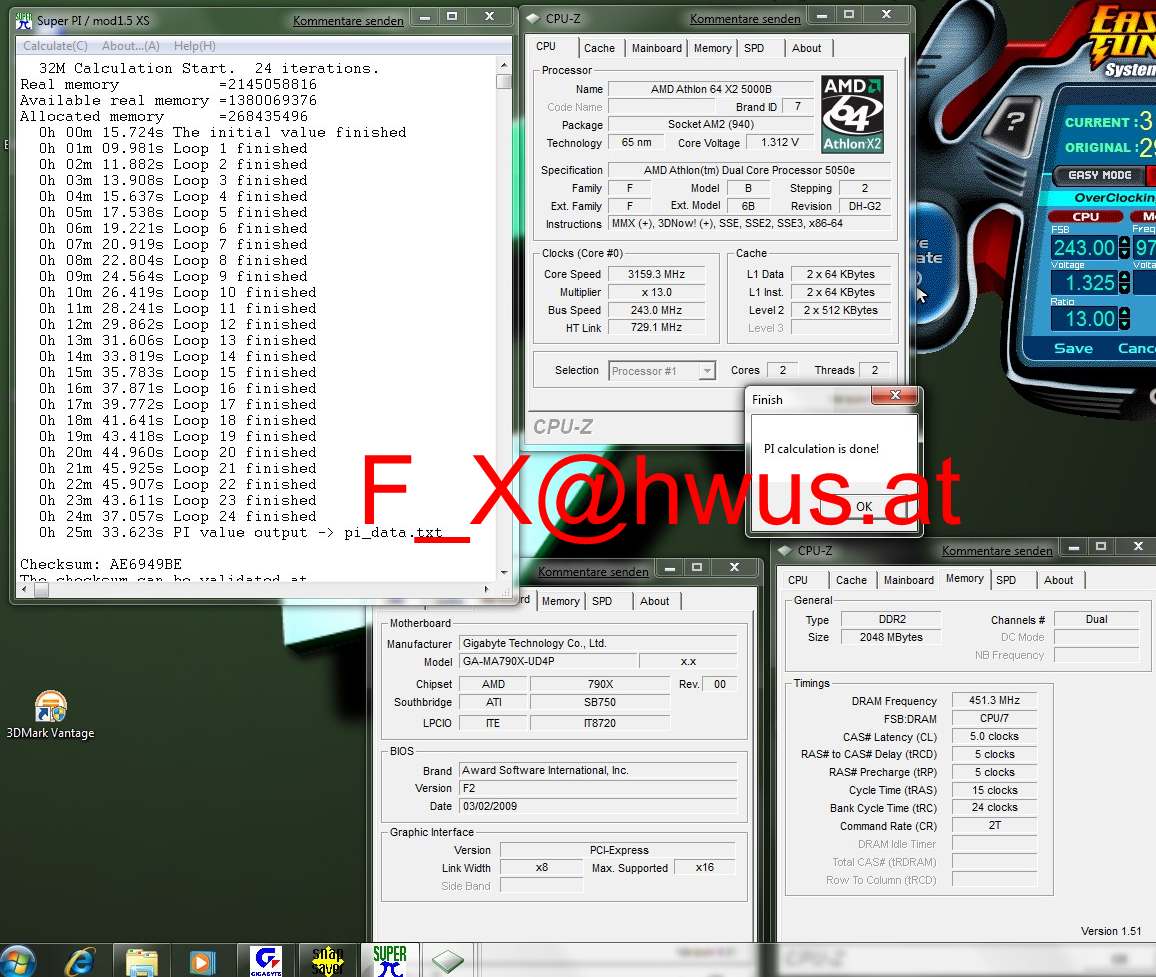
Task: Launch Internet Explorer from the taskbar
Action: [80, 961]
